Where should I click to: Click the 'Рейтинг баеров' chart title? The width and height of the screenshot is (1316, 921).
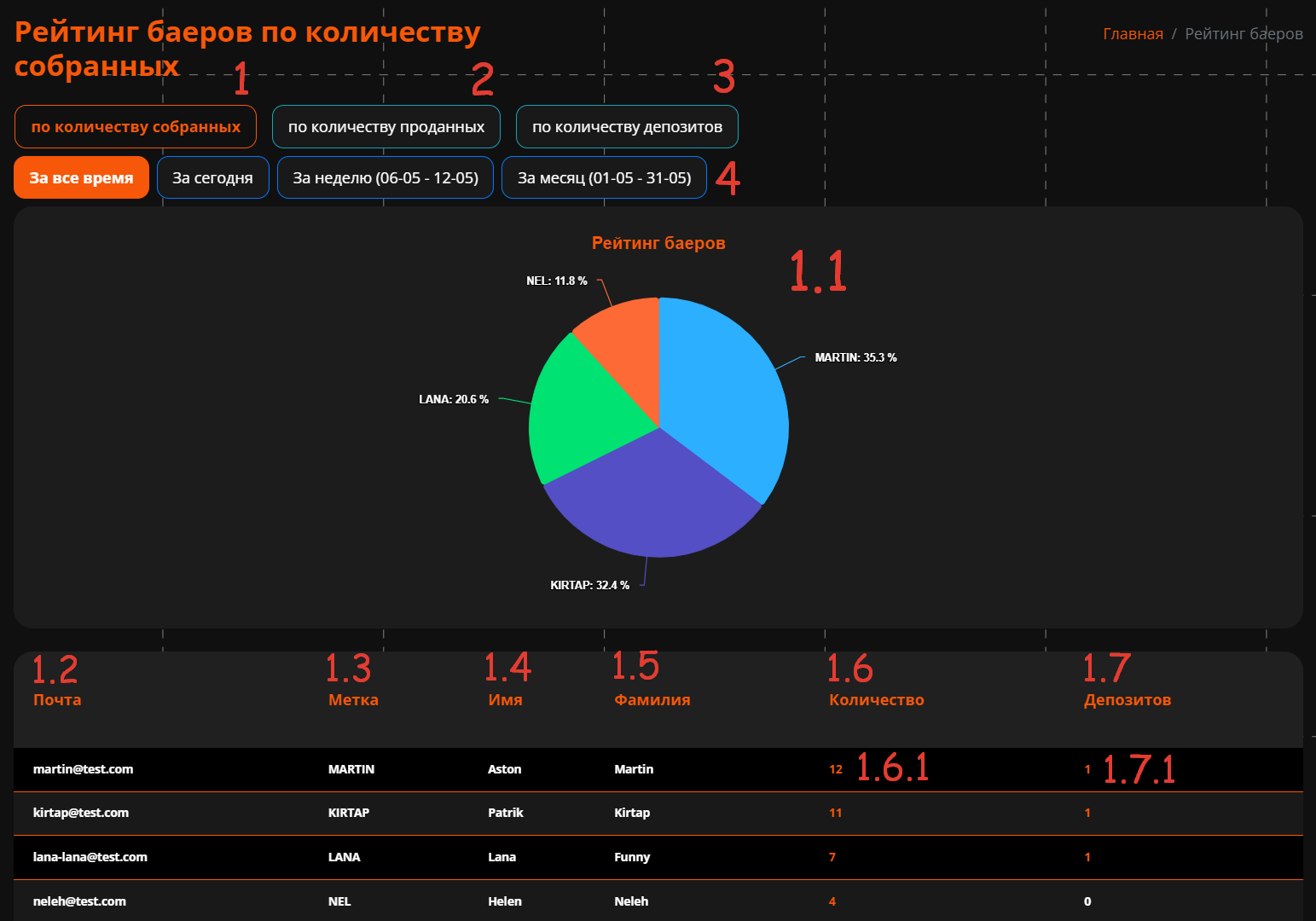coord(658,243)
